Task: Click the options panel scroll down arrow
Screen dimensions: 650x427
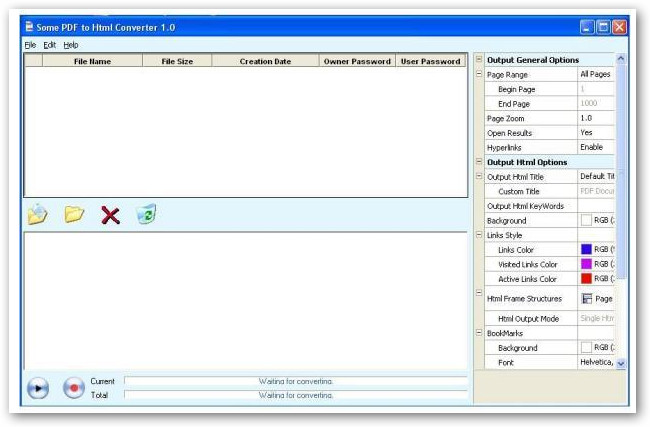Action: pyautogui.click(x=621, y=364)
